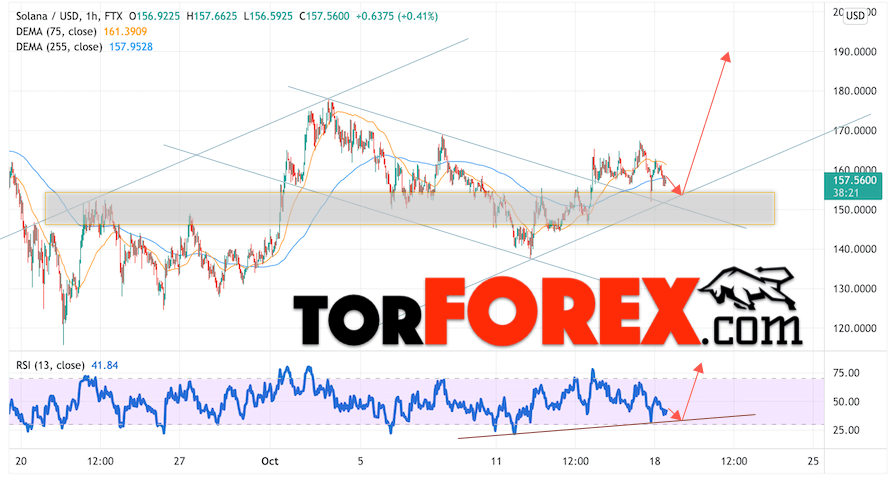Click the 180.0000 price axis label
Image resolution: width=896 pixels, height=480 pixels.
click(x=854, y=91)
